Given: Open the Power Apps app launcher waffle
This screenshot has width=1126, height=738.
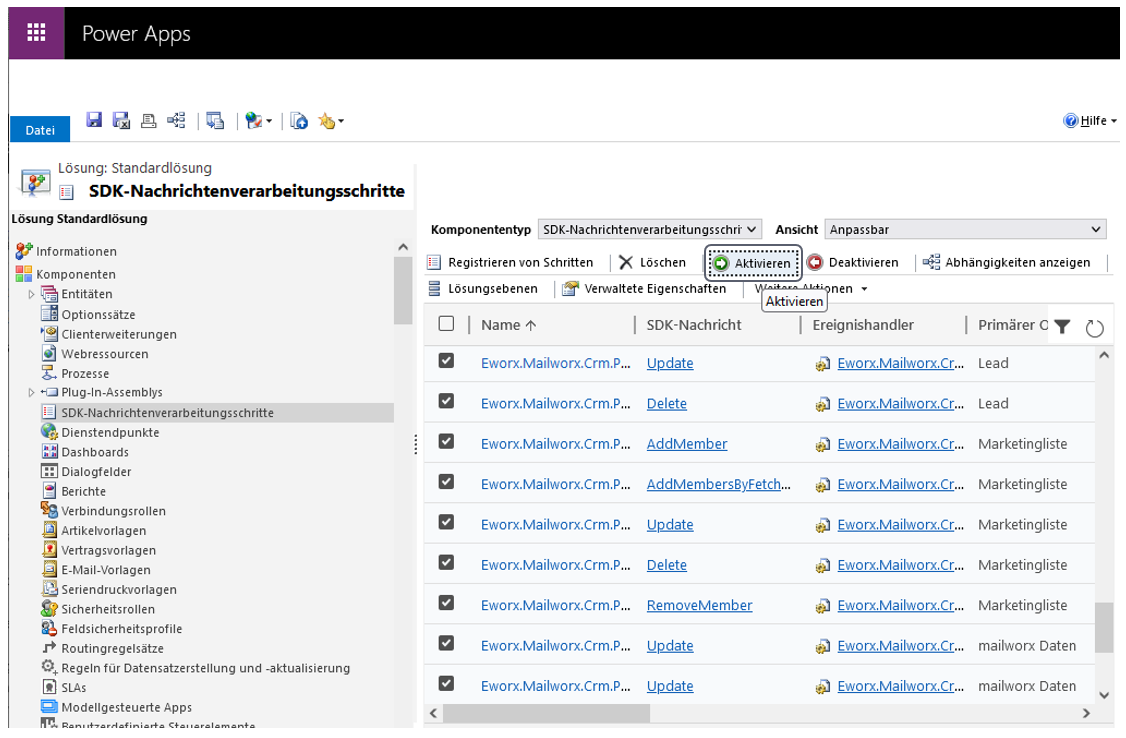Looking at the screenshot, I should tap(36, 32).
